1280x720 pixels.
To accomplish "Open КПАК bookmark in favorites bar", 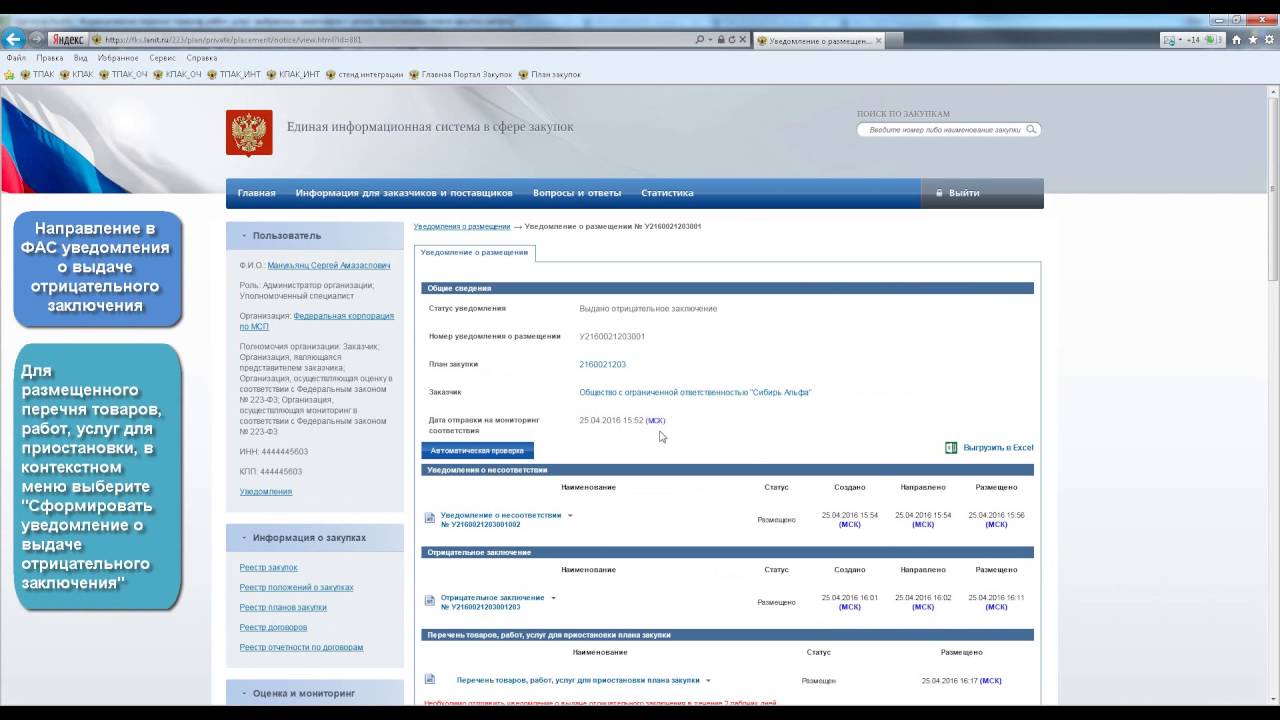I will [77, 74].
